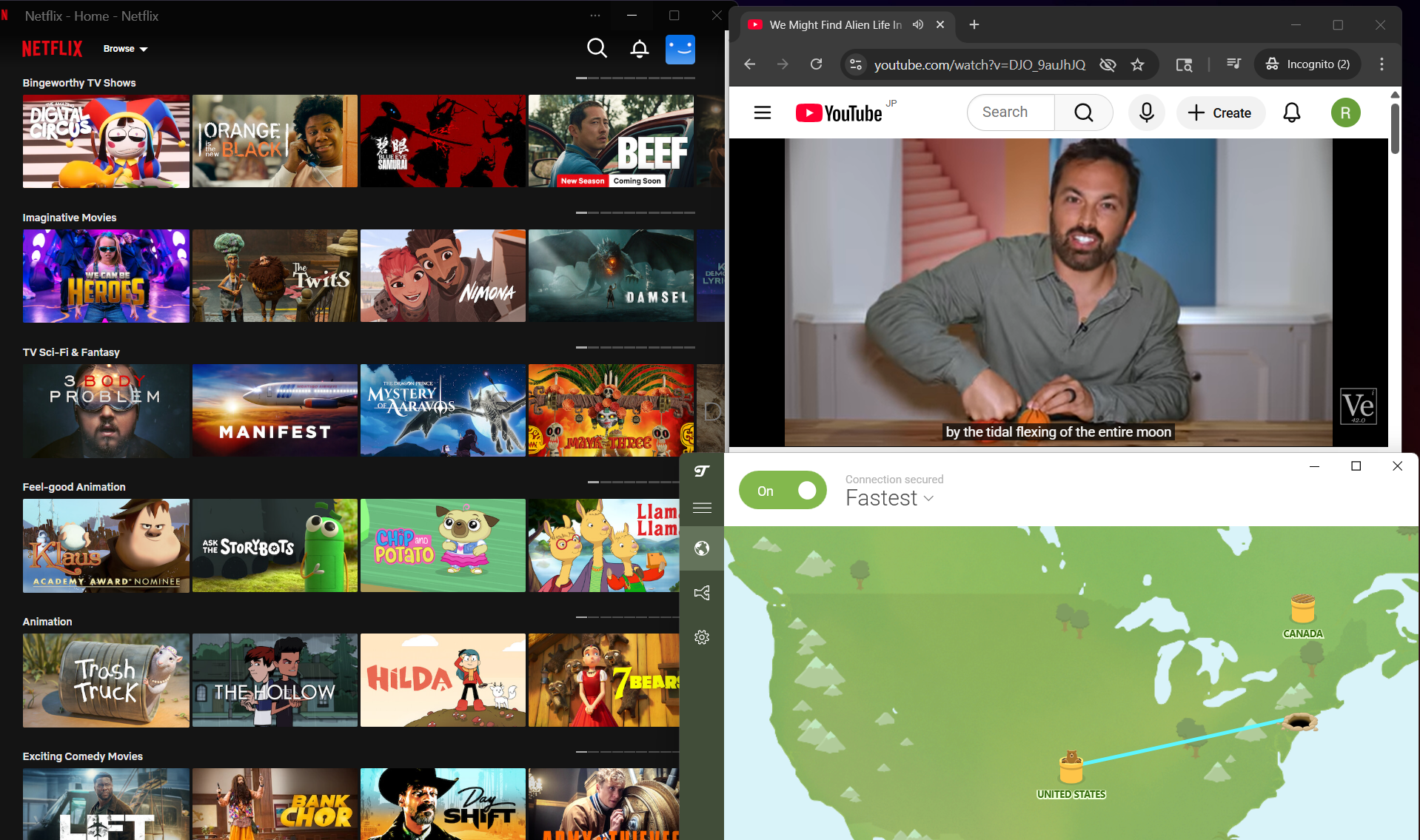This screenshot has height=840, width=1420.
Task: Open the TunnelBear hamburger menu
Action: [702, 508]
